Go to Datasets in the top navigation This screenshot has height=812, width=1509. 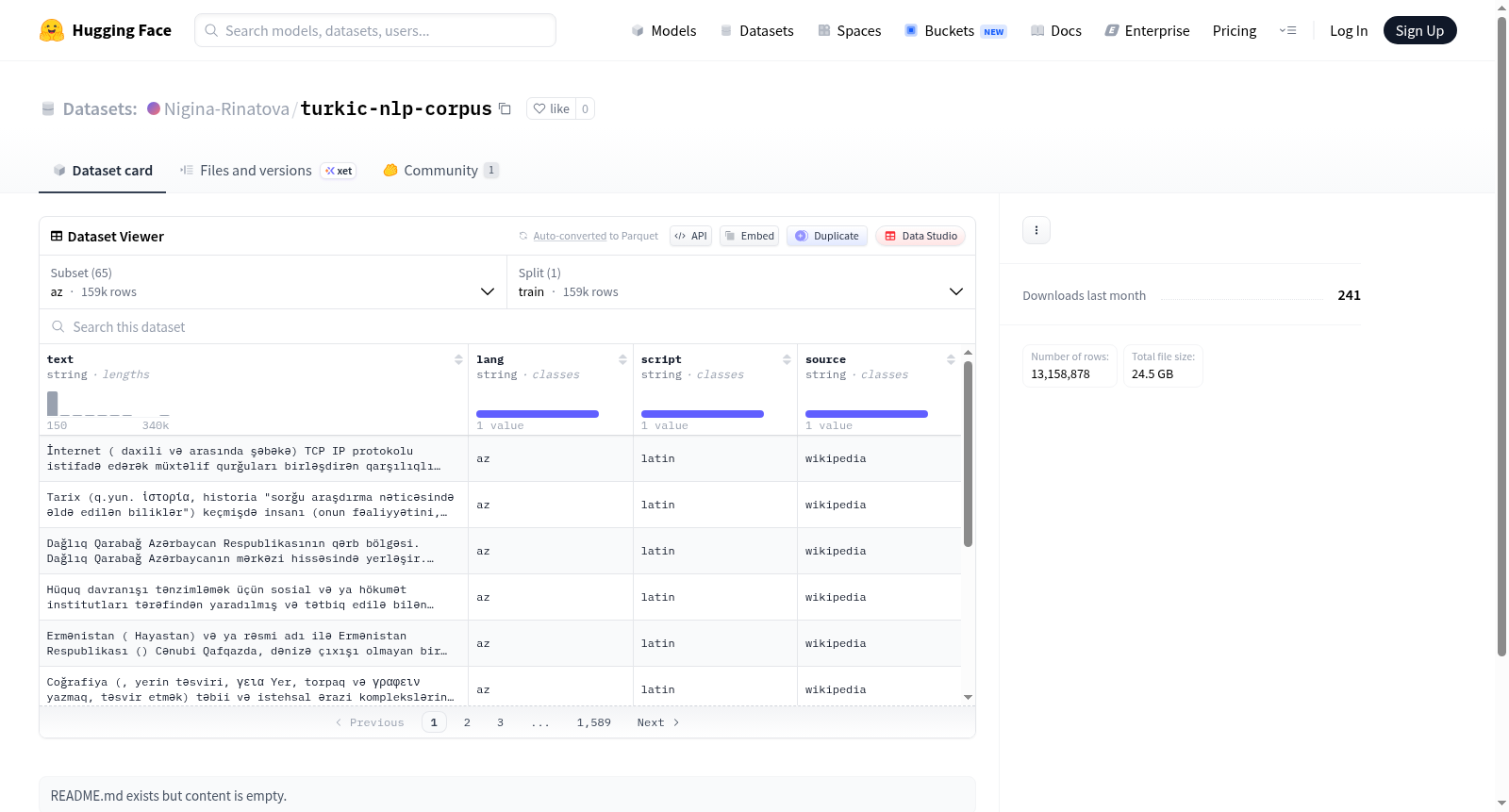coord(756,30)
